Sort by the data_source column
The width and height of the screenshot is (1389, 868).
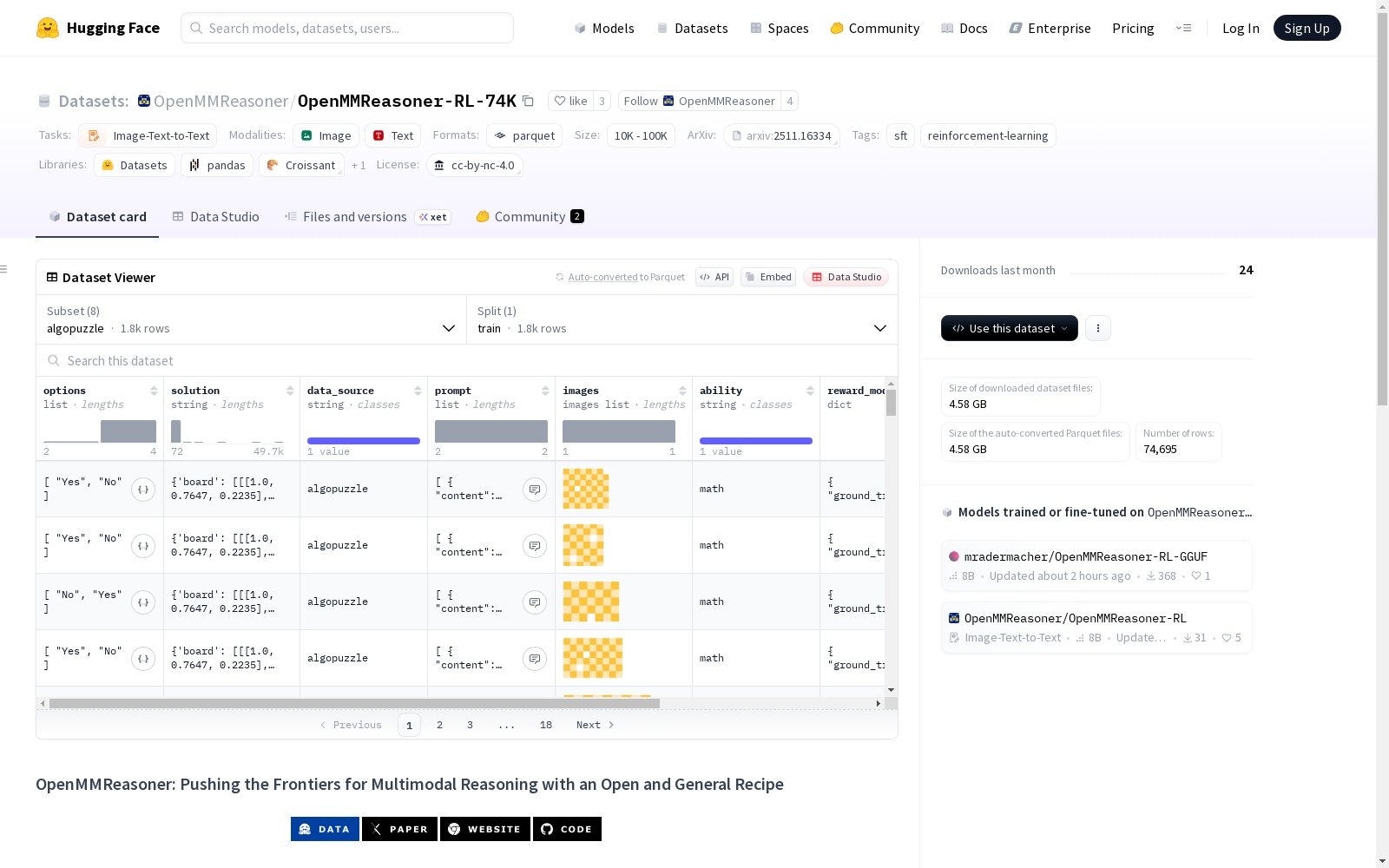point(418,391)
